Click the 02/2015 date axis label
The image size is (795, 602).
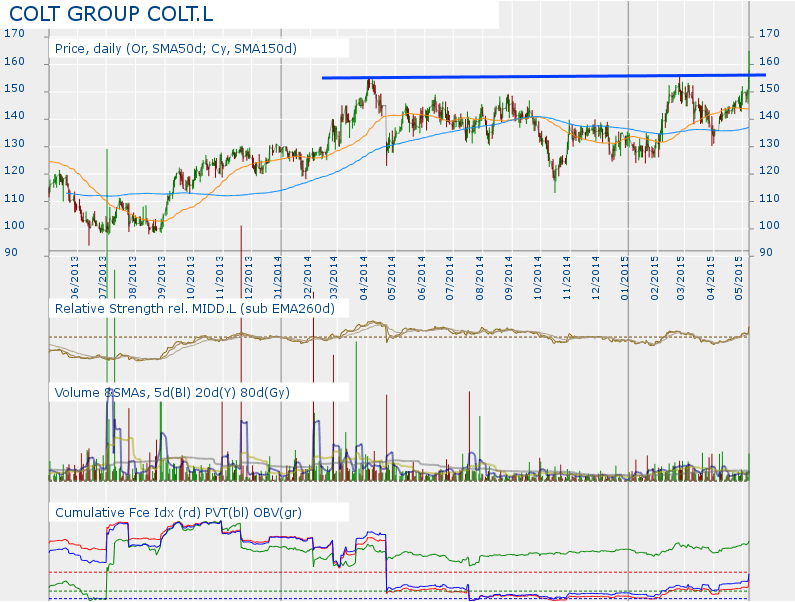click(655, 278)
